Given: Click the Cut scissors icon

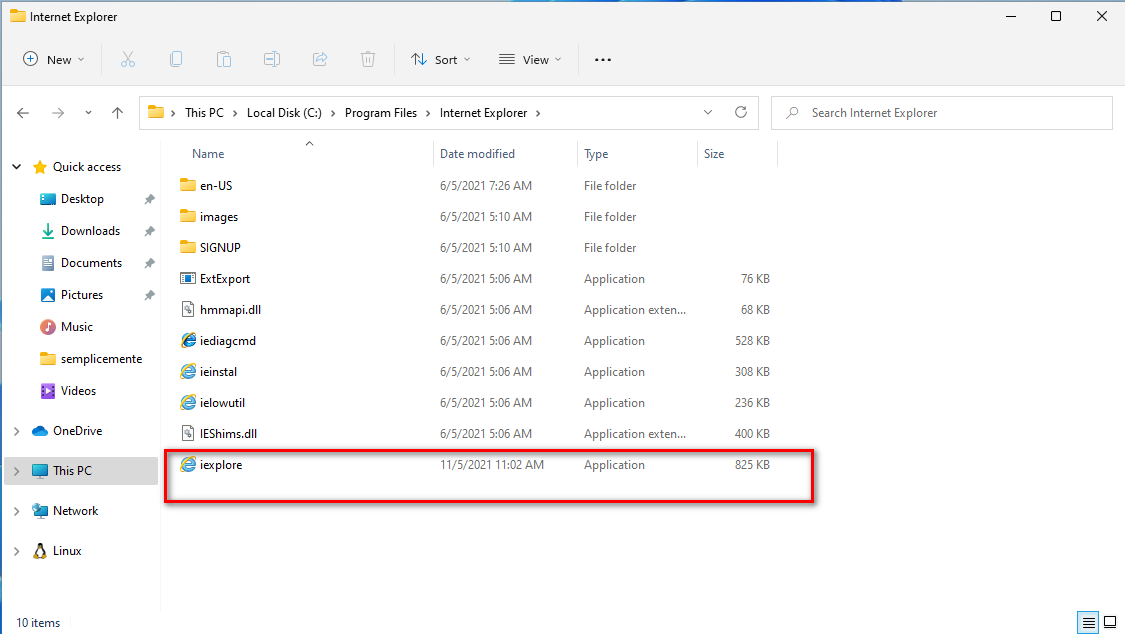Looking at the screenshot, I should coord(128,60).
